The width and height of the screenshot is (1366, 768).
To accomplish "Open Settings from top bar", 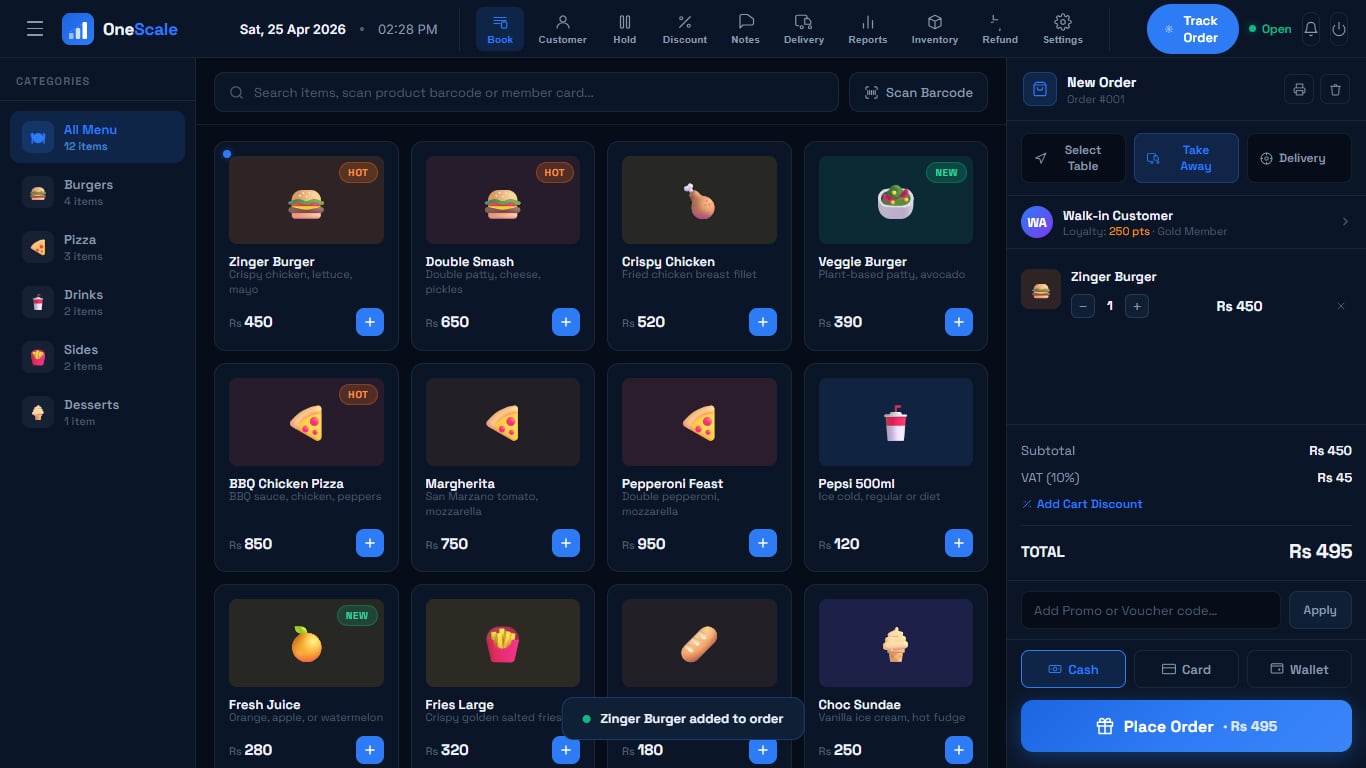I will click(x=1063, y=29).
